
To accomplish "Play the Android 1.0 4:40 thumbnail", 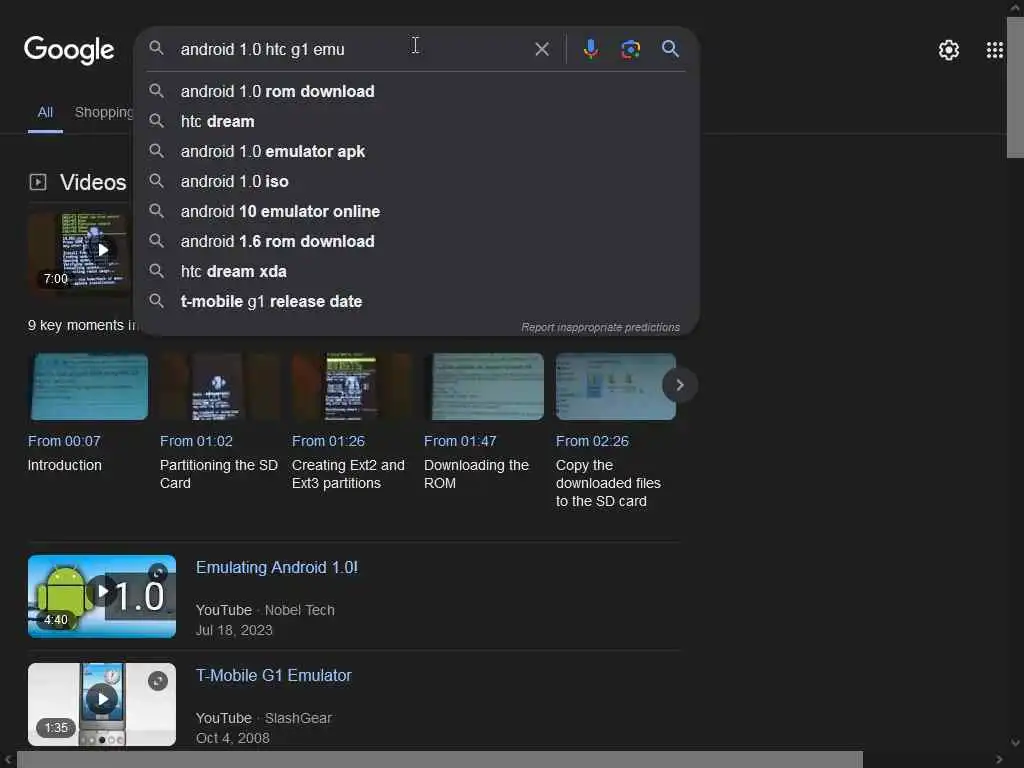I will tap(102, 596).
